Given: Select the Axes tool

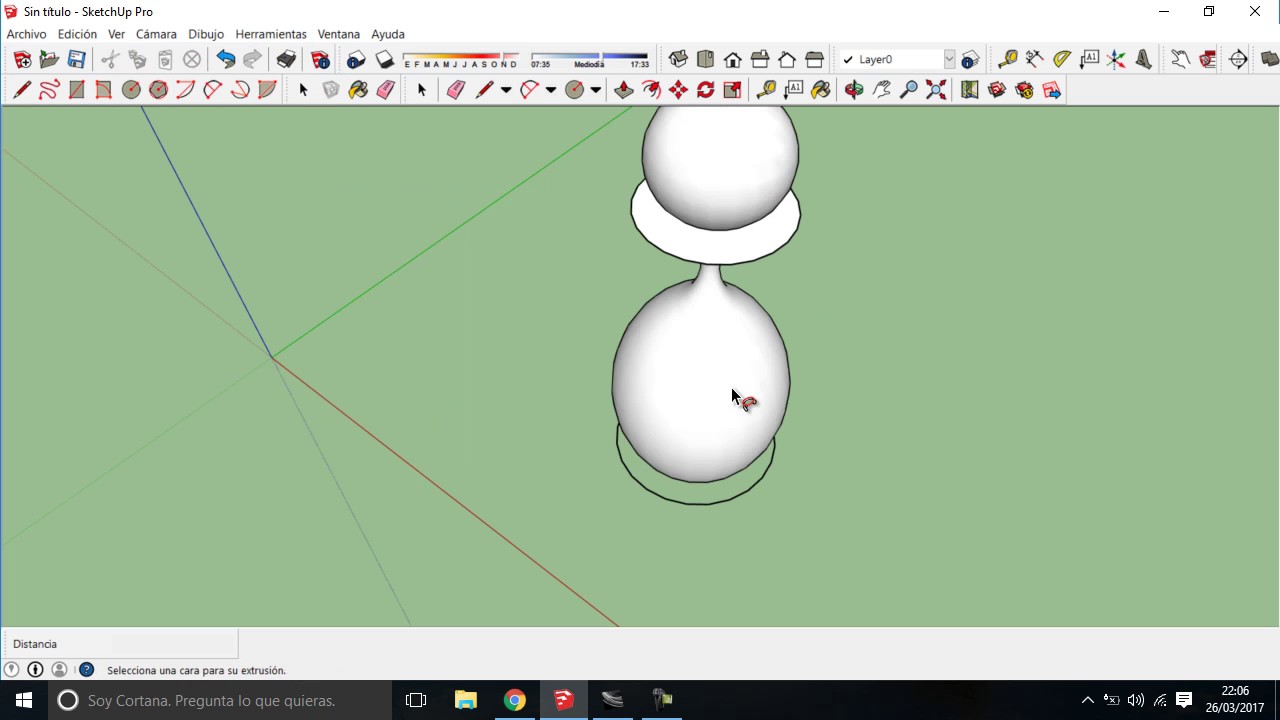Looking at the screenshot, I should (1116, 59).
